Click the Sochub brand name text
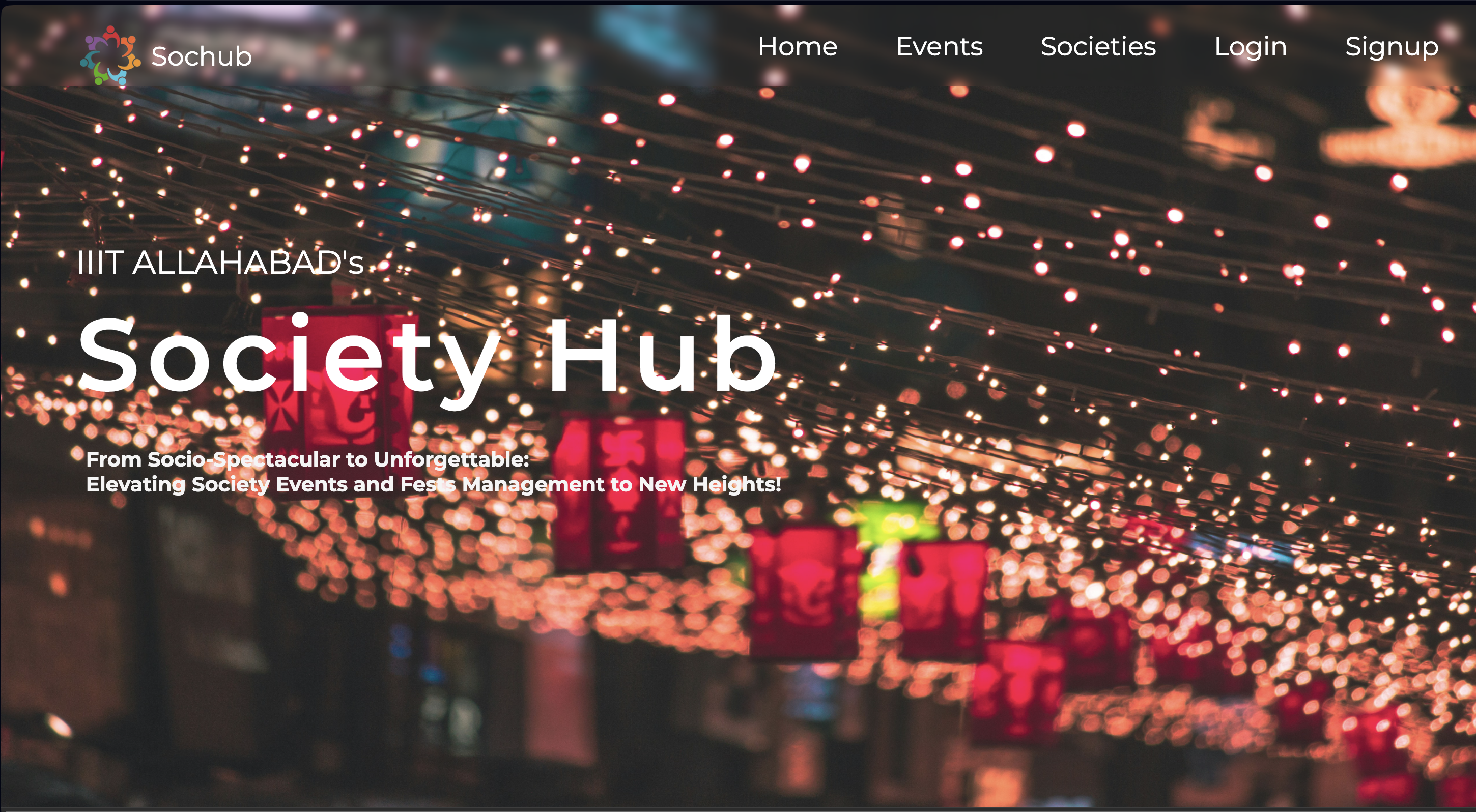The height and width of the screenshot is (812, 1476). click(x=202, y=56)
